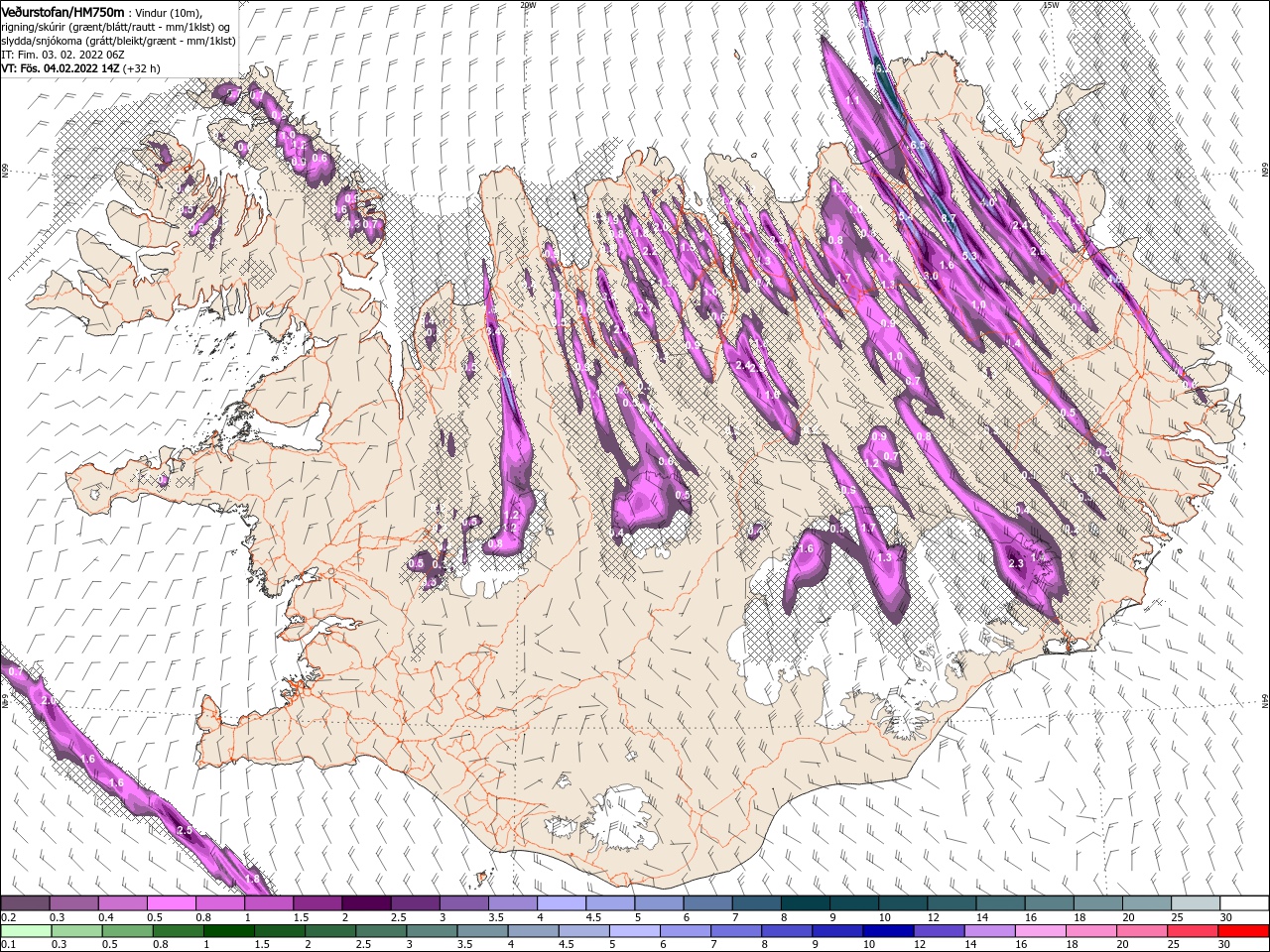Image resolution: width=1270 pixels, height=952 pixels.
Task: Click the 'VT: Fös. 04.02.2022 14Z' line
Action: click(x=61, y=68)
